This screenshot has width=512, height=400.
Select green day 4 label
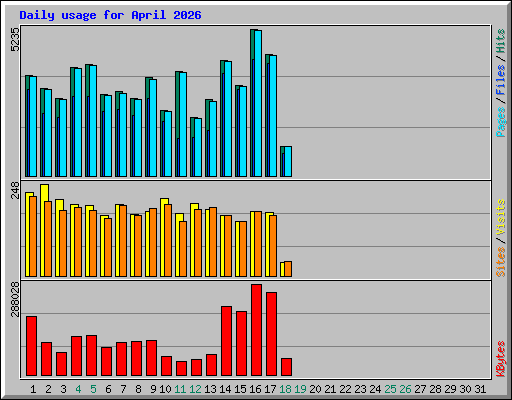tap(78, 389)
